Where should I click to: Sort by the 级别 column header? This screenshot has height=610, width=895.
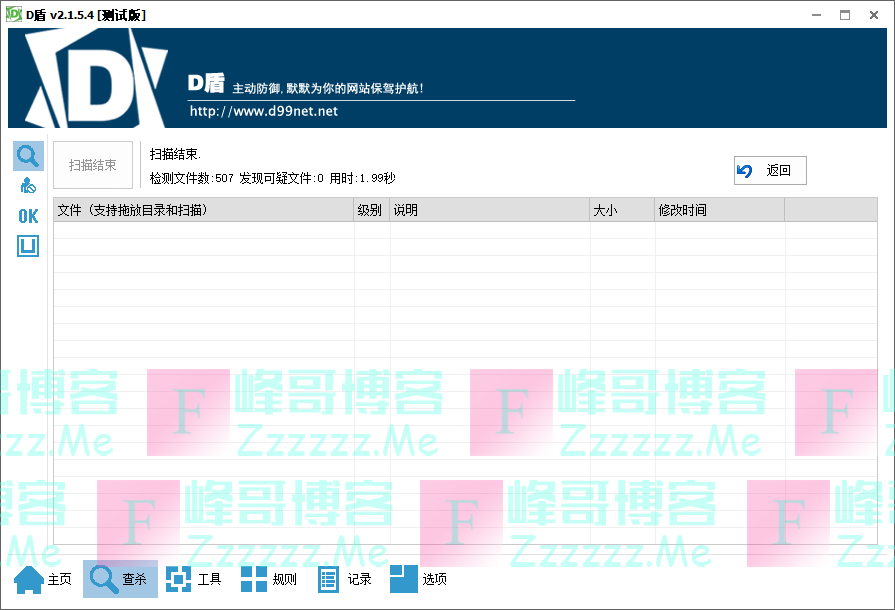pyautogui.click(x=371, y=210)
